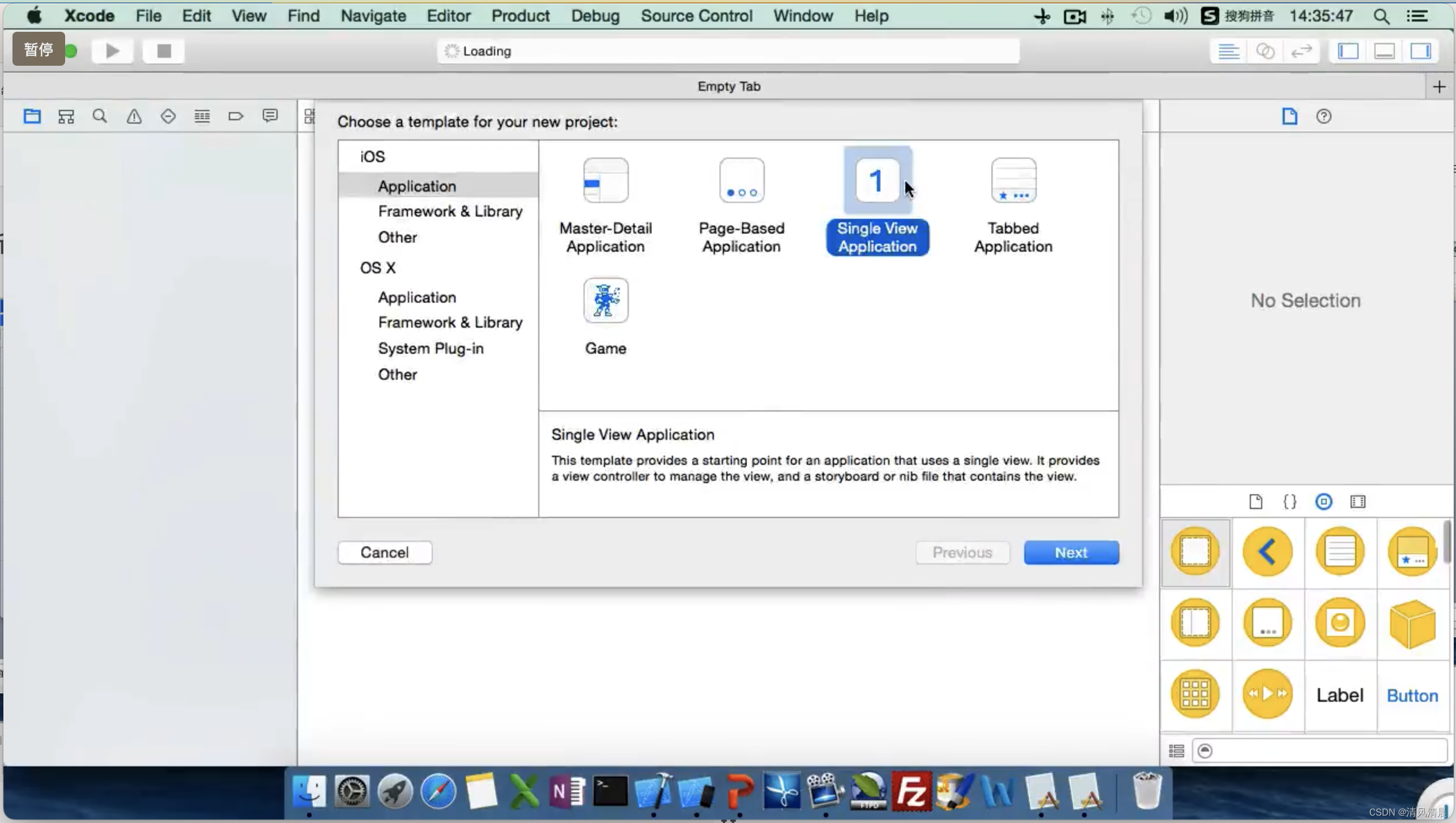Toggle the Debug area visibility
The width and height of the screenshot is (1456, 823).
tap(1384, 51)
